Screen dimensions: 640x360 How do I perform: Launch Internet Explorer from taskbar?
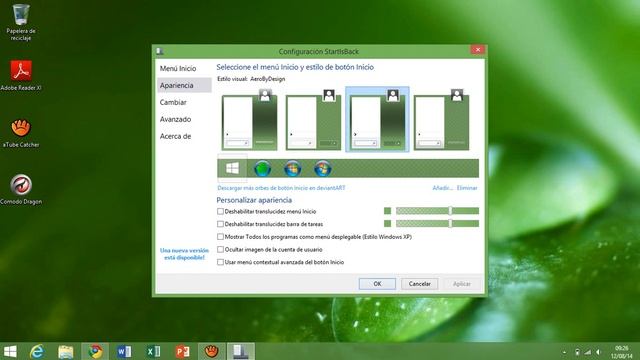pyautogui.click(x=37, y=351)
